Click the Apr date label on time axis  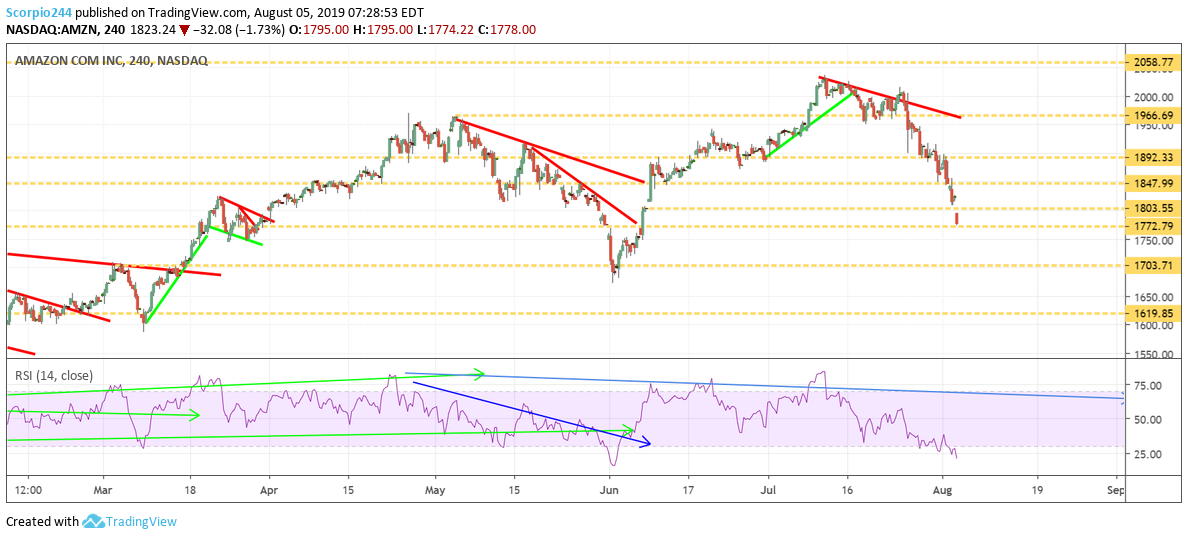tap(270, 490)
